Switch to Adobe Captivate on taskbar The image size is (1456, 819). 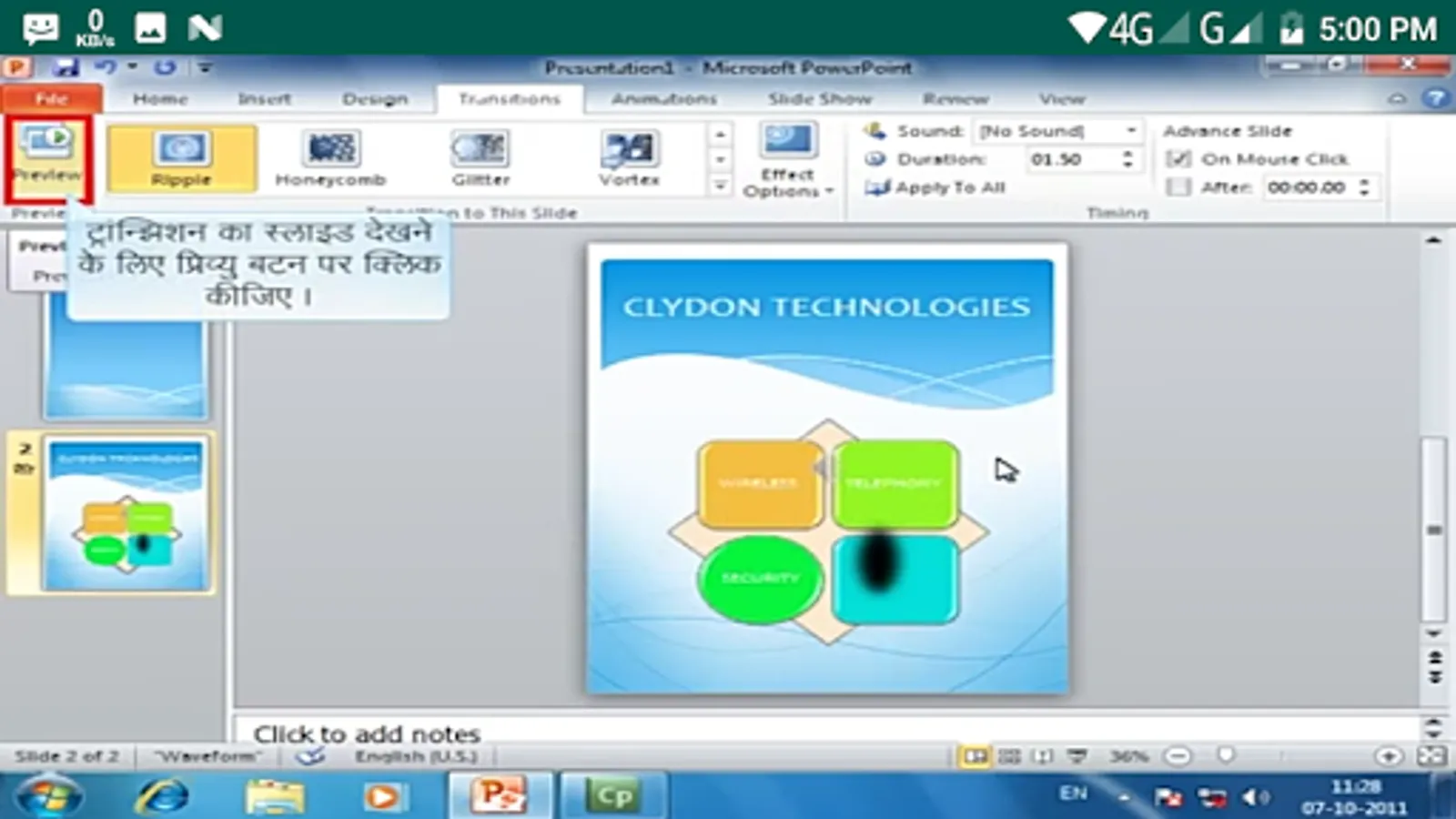pyautogui.click(x=613, y=796)
